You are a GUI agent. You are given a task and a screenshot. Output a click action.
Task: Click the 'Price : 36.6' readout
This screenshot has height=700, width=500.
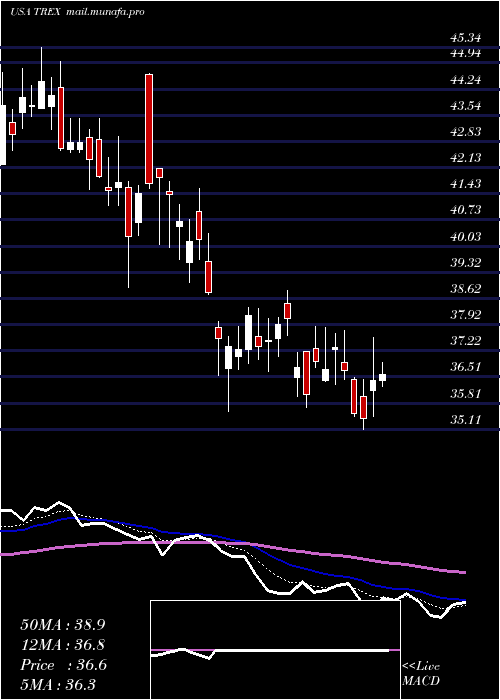(x=63, y=665)
